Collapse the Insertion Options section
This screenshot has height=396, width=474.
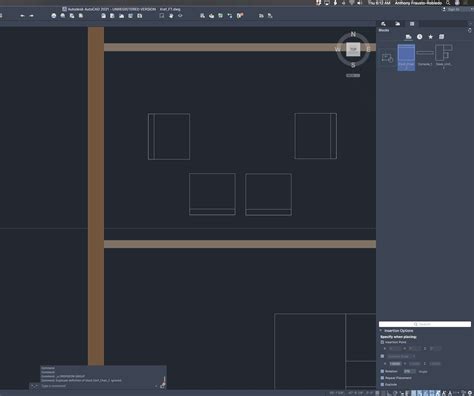pos(381,331)
